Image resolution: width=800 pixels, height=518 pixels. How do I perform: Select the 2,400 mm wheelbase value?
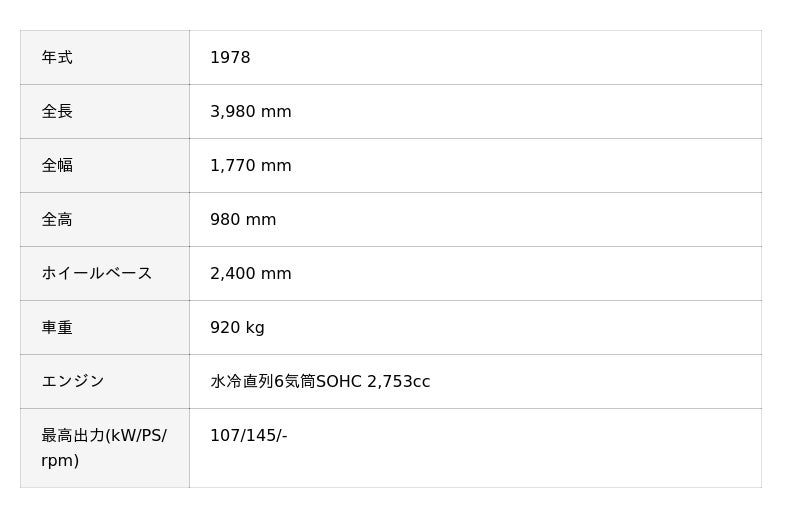250,274
